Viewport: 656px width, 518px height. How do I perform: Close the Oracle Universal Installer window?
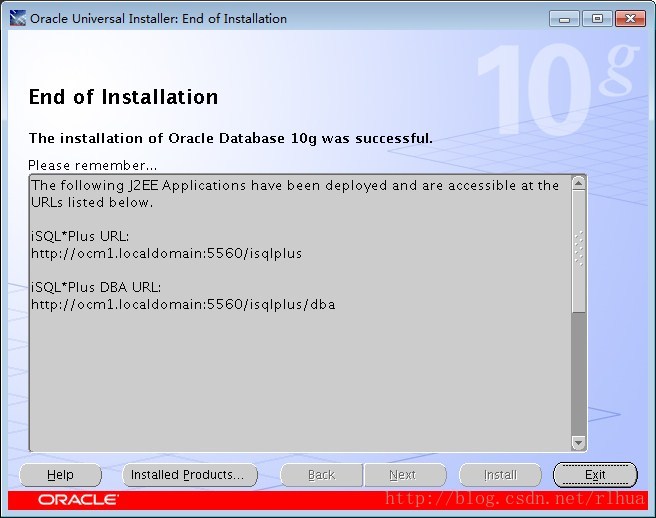click(x=630, y=19)
